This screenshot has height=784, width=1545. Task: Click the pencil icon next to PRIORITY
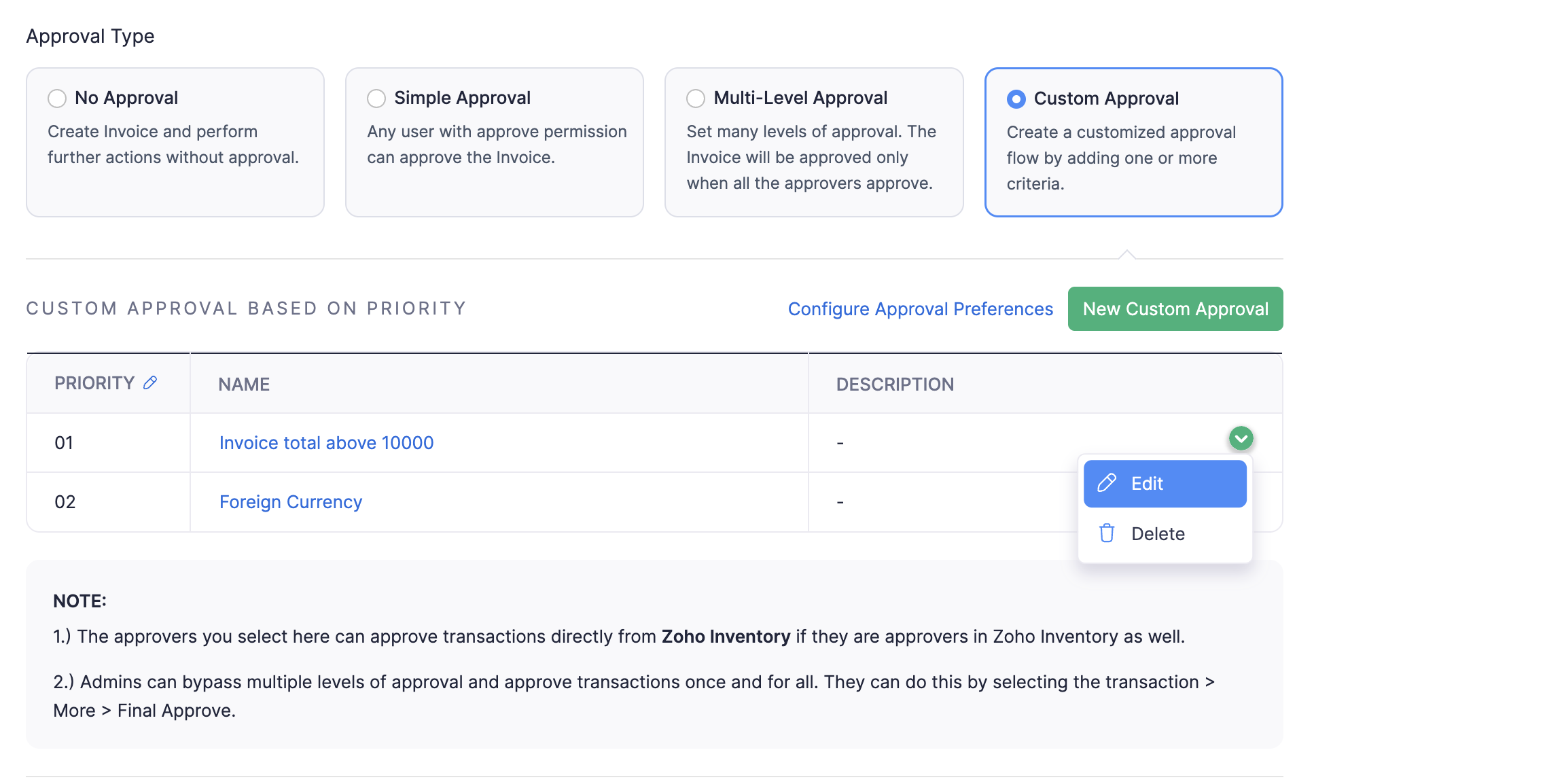(150, 383)
